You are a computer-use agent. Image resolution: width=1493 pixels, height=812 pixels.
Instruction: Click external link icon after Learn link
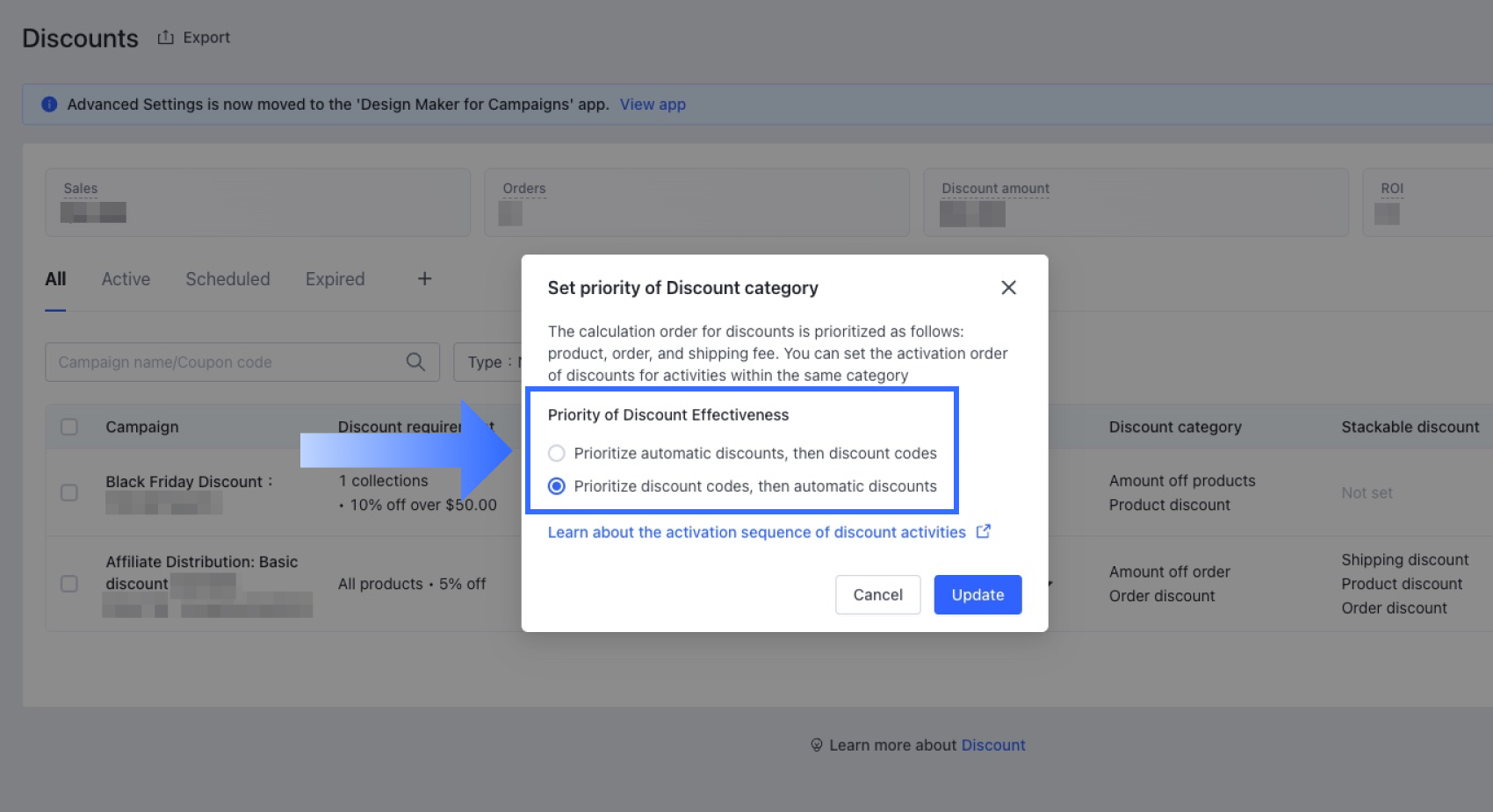click(x=984, y=532)
